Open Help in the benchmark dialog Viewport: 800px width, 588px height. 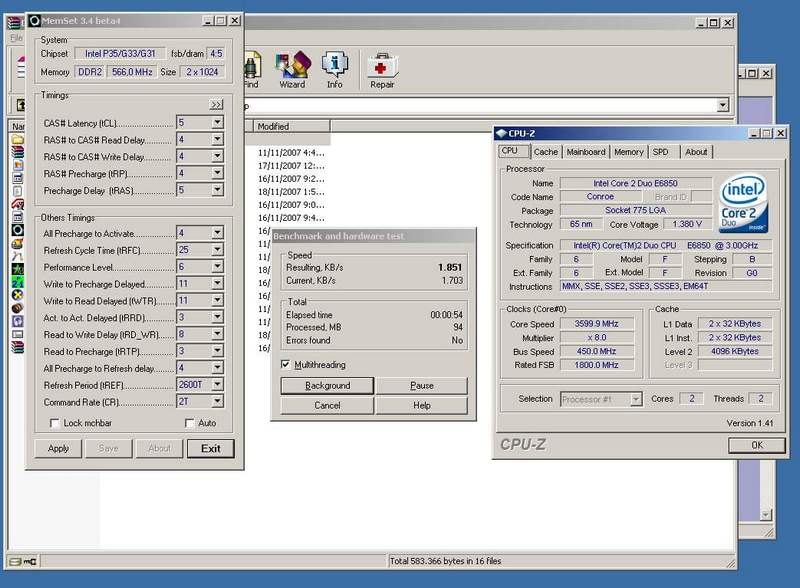point(422,406)
